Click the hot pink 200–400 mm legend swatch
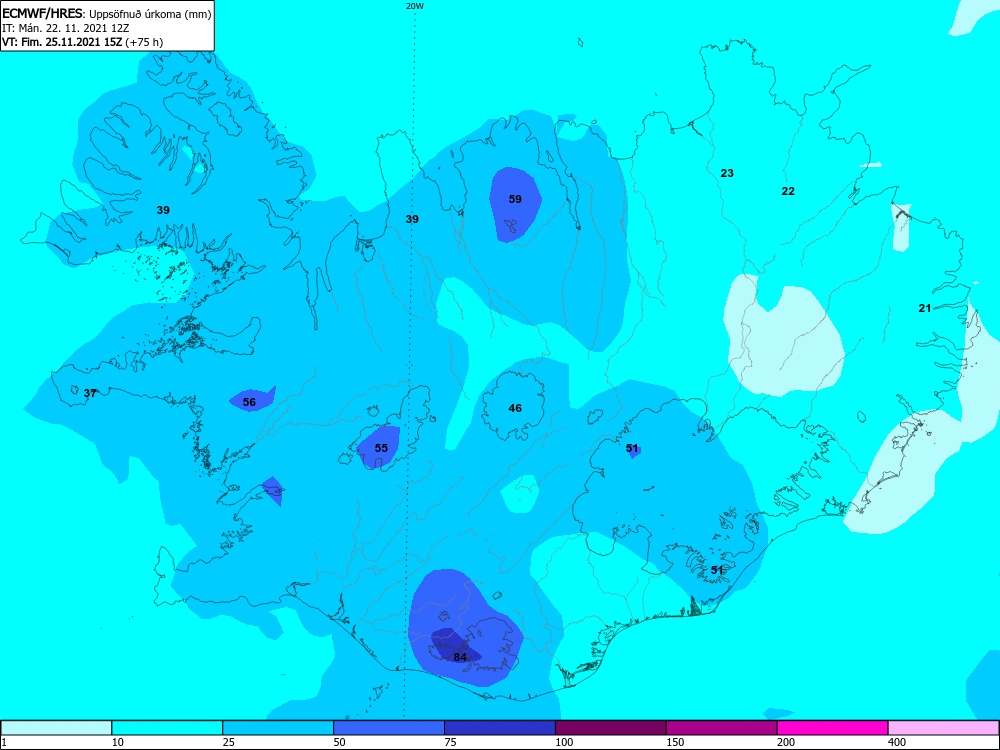The height and width of the screenshot is (750, 1000). coord(833,728)
